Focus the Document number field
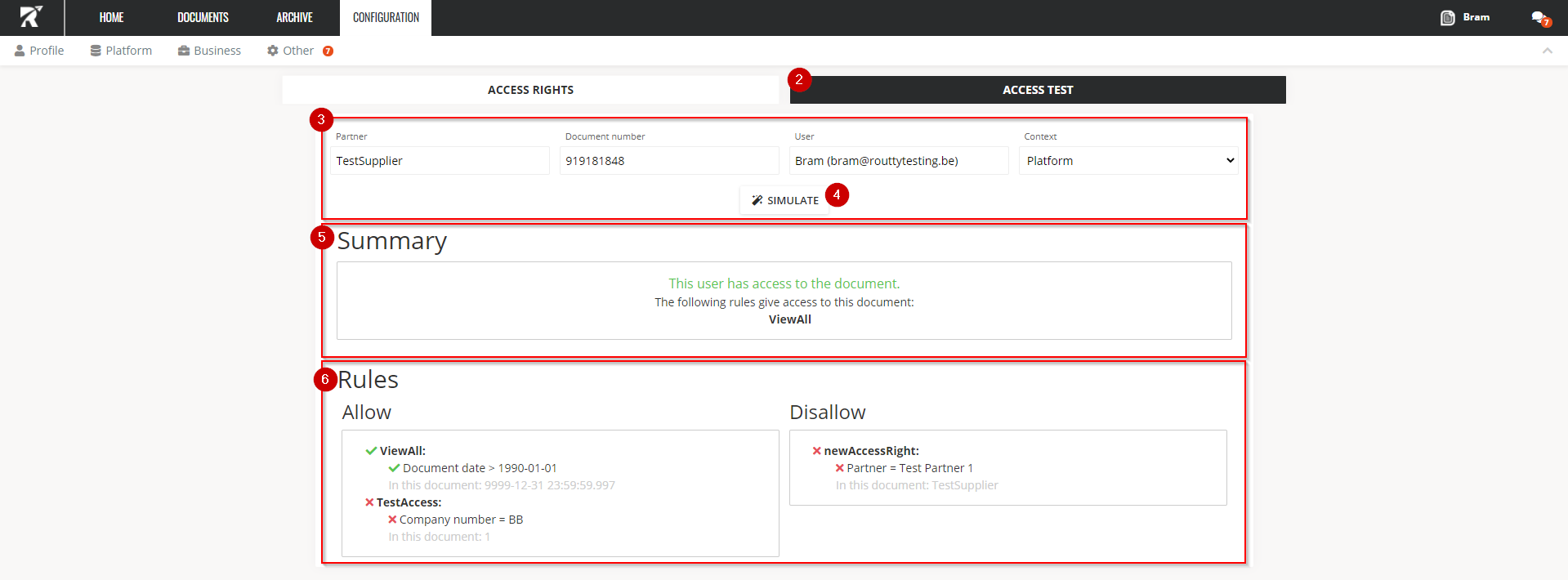Viewport: 1568px width, 580px height. [x=668, y=161]
